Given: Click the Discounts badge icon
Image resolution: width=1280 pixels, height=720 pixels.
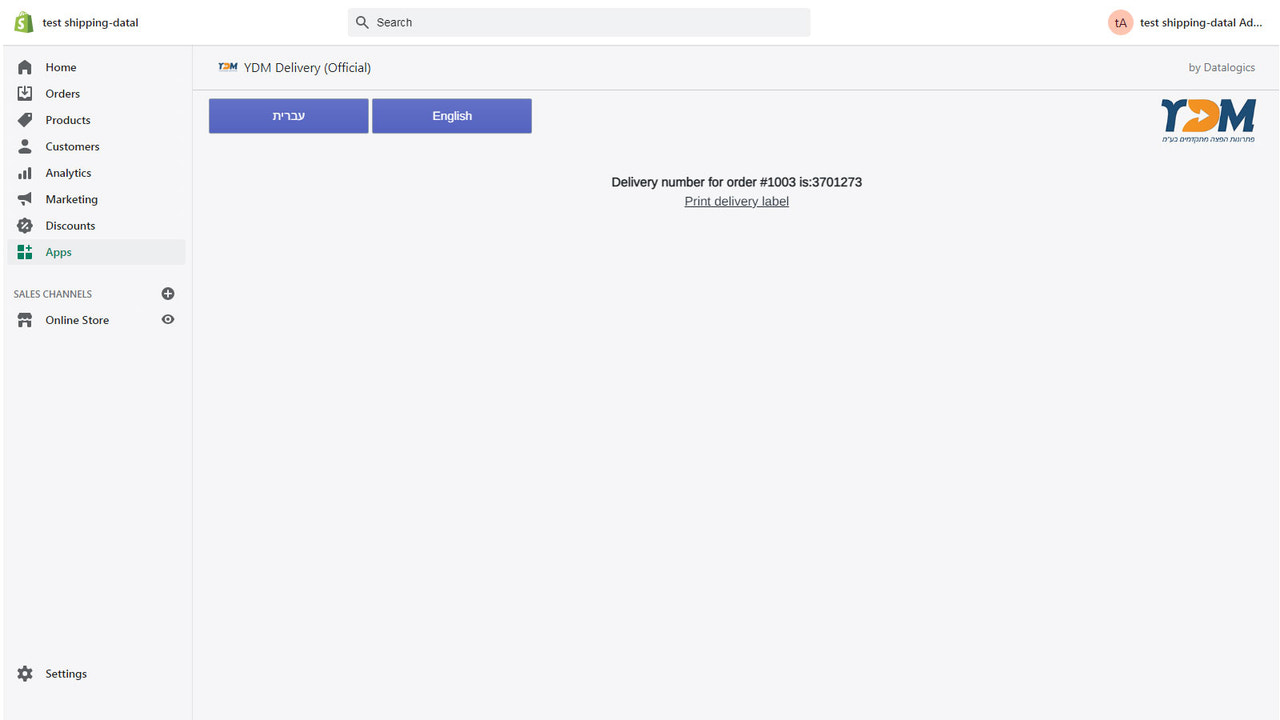Looking at the screenshot, I should coord(25,226).
